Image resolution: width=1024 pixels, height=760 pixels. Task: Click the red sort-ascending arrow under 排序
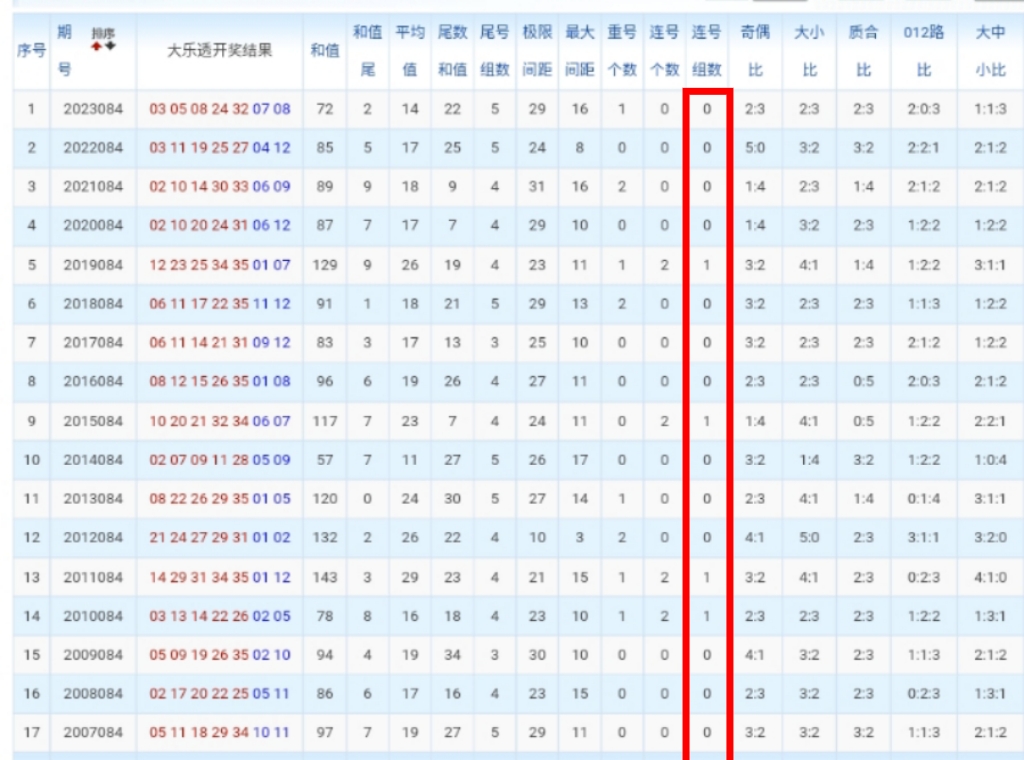click(x=97, y=46)
